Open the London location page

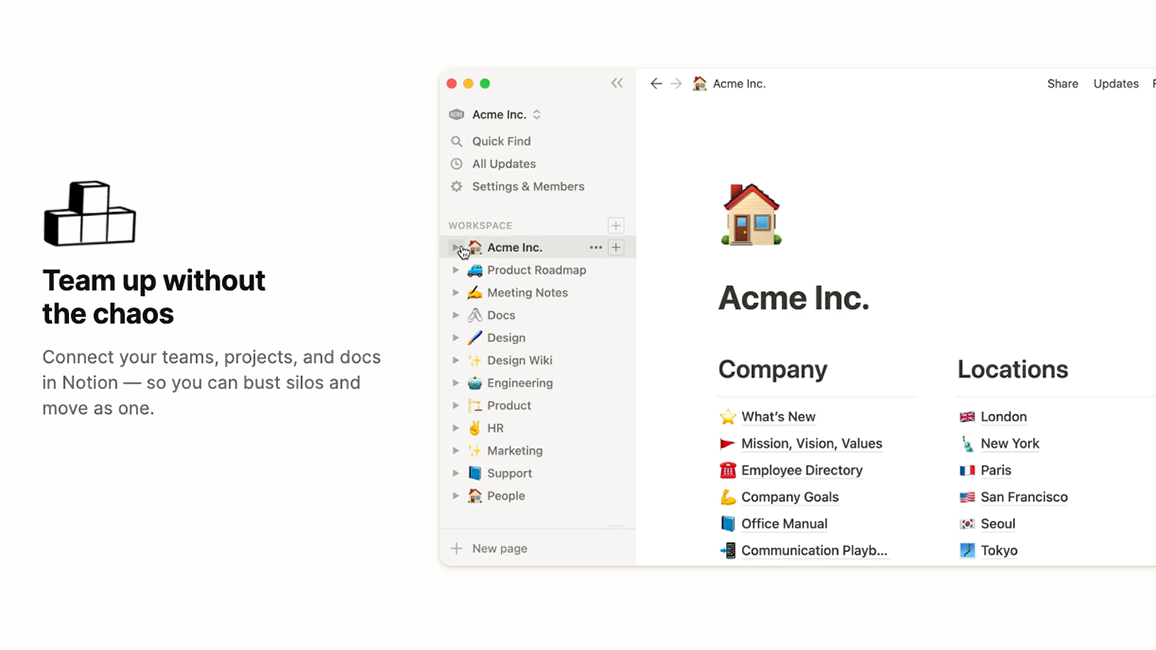click(1004, 416)
